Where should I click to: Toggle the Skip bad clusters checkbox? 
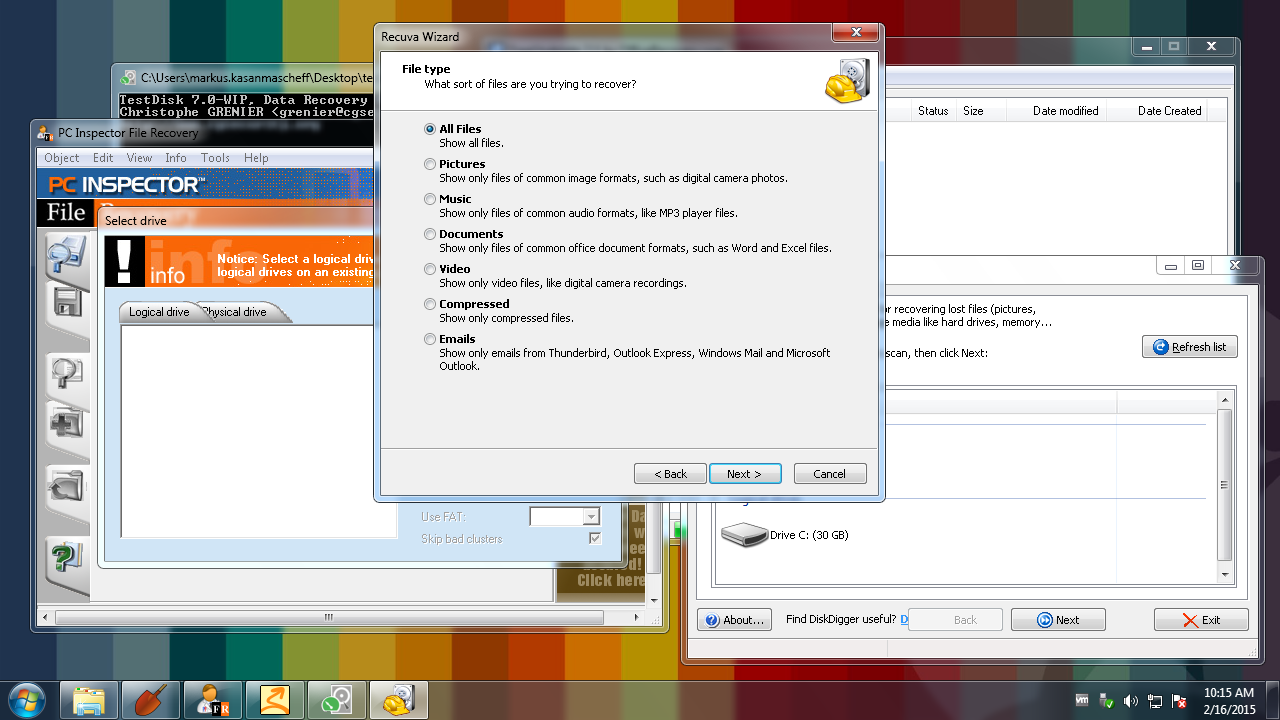(595, 539)
